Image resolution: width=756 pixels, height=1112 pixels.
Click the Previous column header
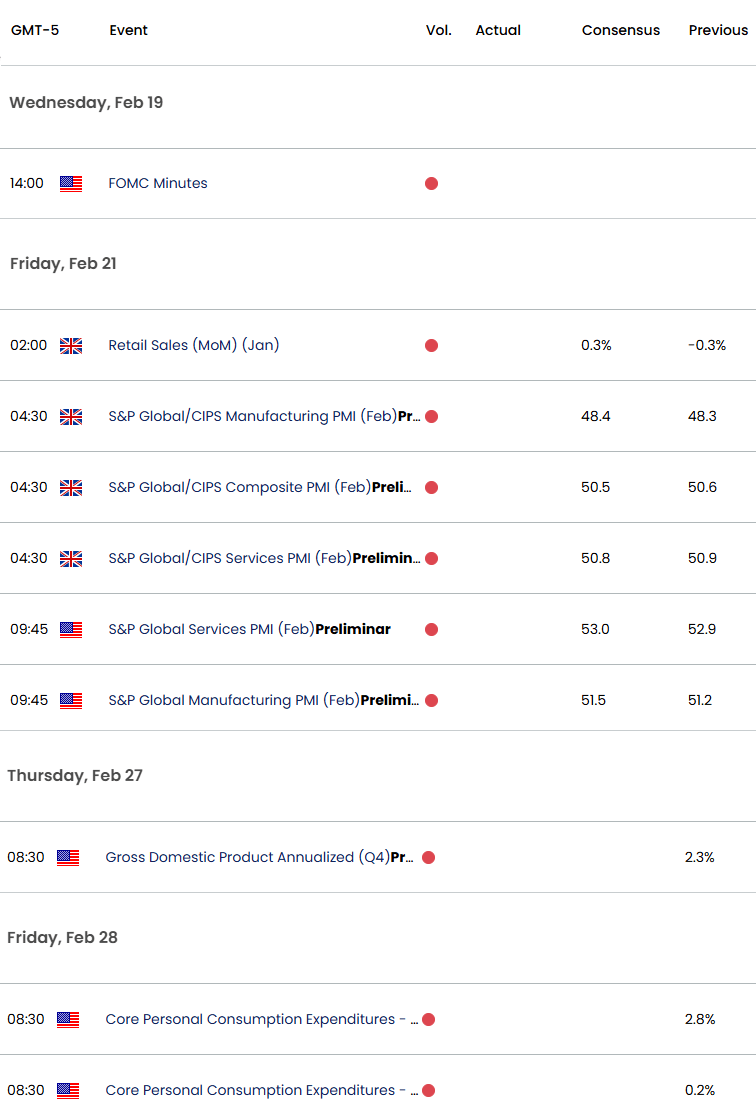point(718,30)
